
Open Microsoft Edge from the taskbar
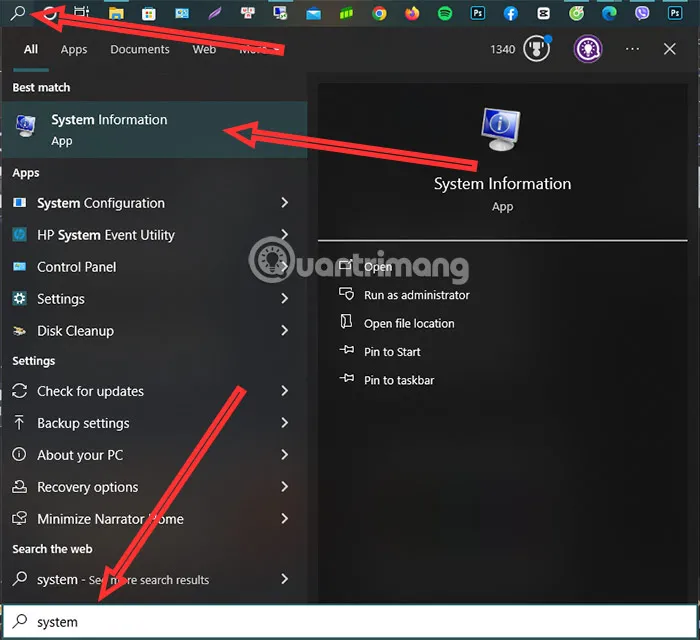(x=609, y=14)
